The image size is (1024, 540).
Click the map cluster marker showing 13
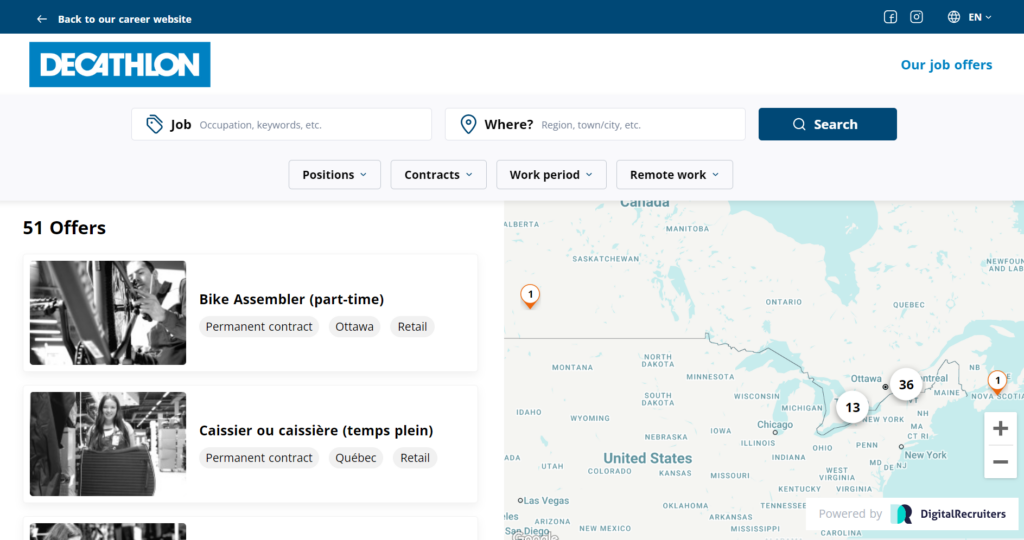point(852,407)
